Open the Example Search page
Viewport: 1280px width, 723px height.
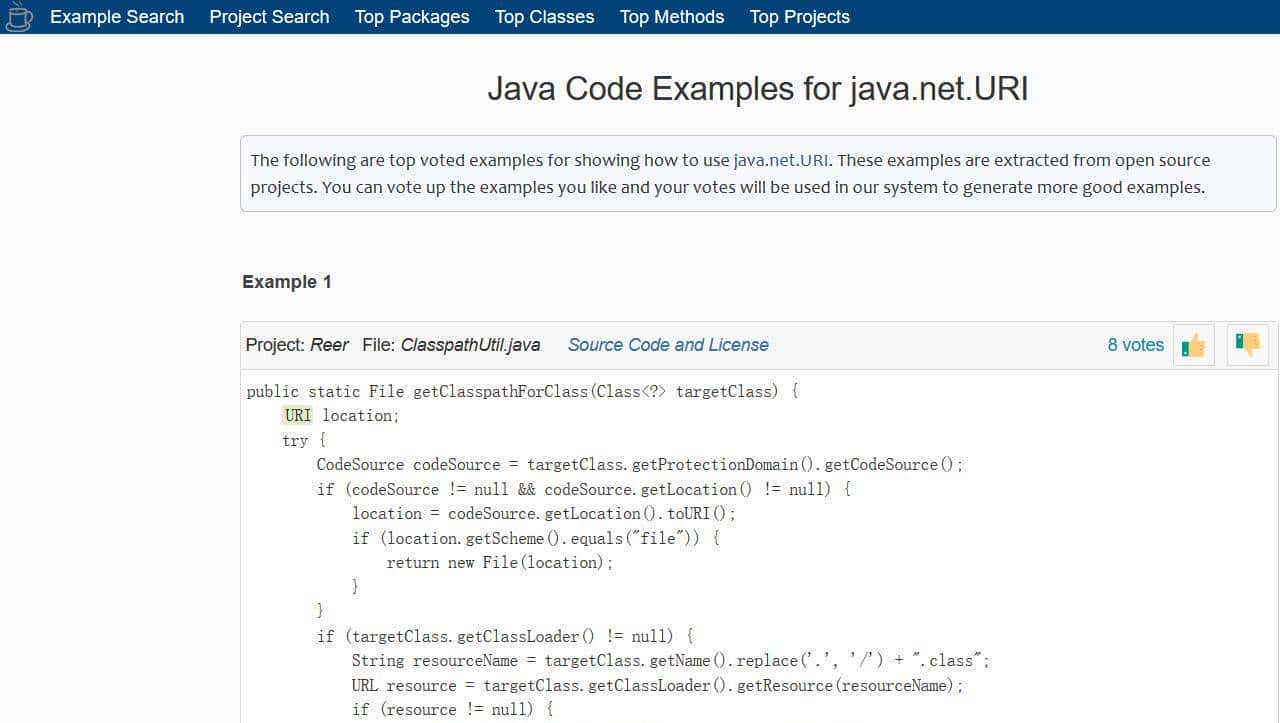coord(116,16)
